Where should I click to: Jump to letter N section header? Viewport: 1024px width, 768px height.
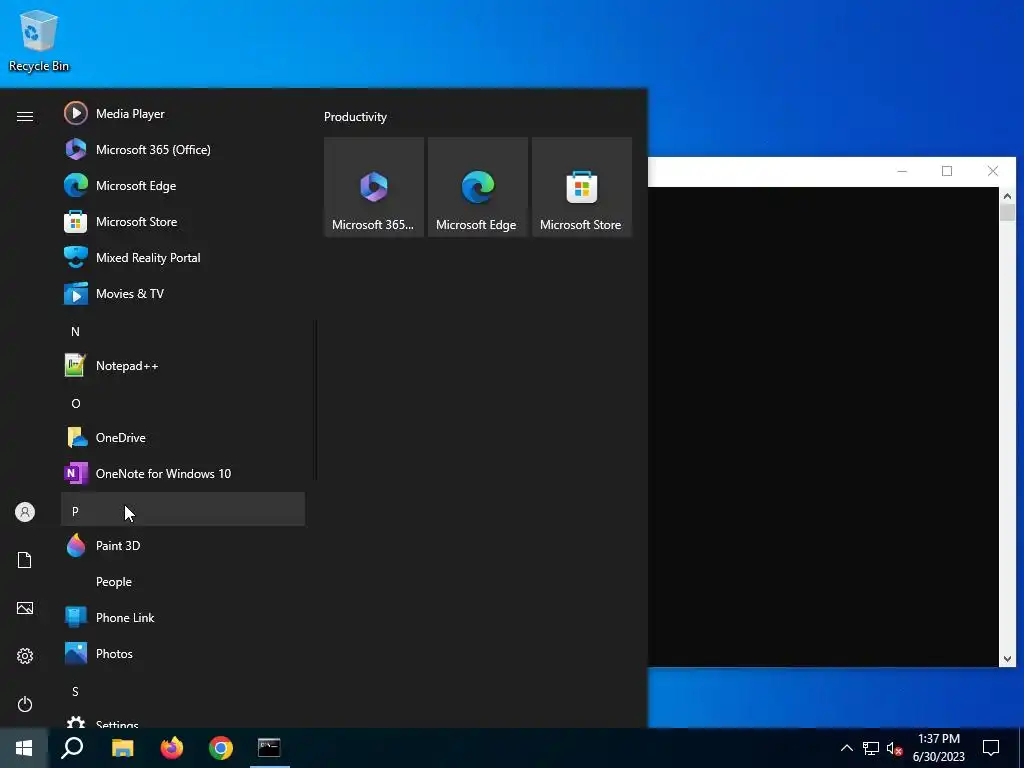(183, 331)
